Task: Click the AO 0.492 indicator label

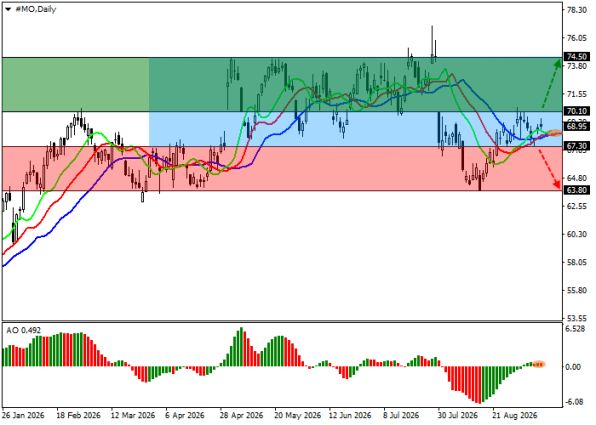Action: 24,330
